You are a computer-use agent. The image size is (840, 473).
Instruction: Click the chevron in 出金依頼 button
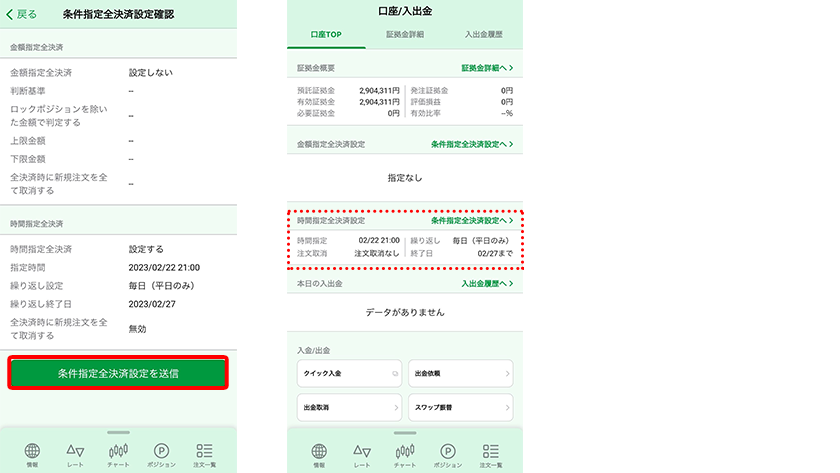(x=507, y=373)
